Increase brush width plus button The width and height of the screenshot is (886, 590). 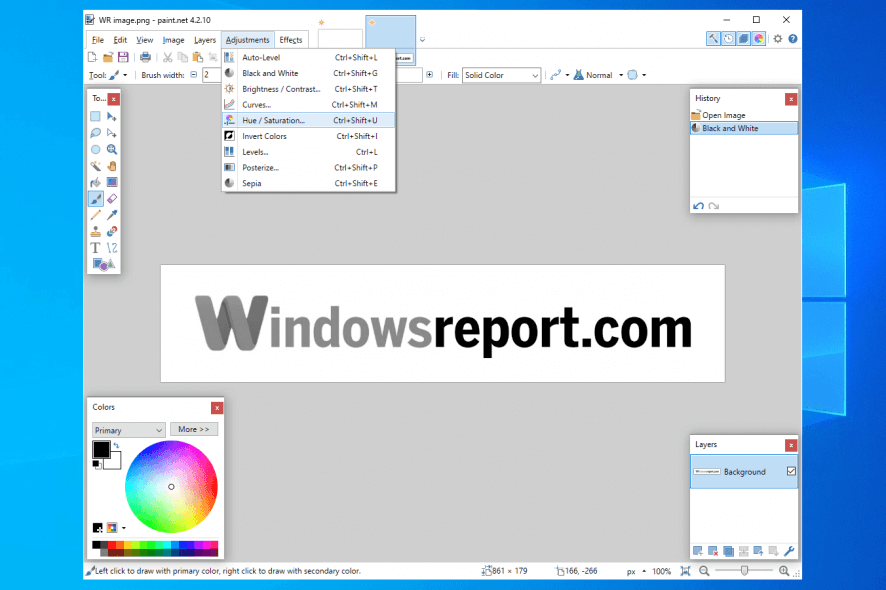click(x=430, y=75)
